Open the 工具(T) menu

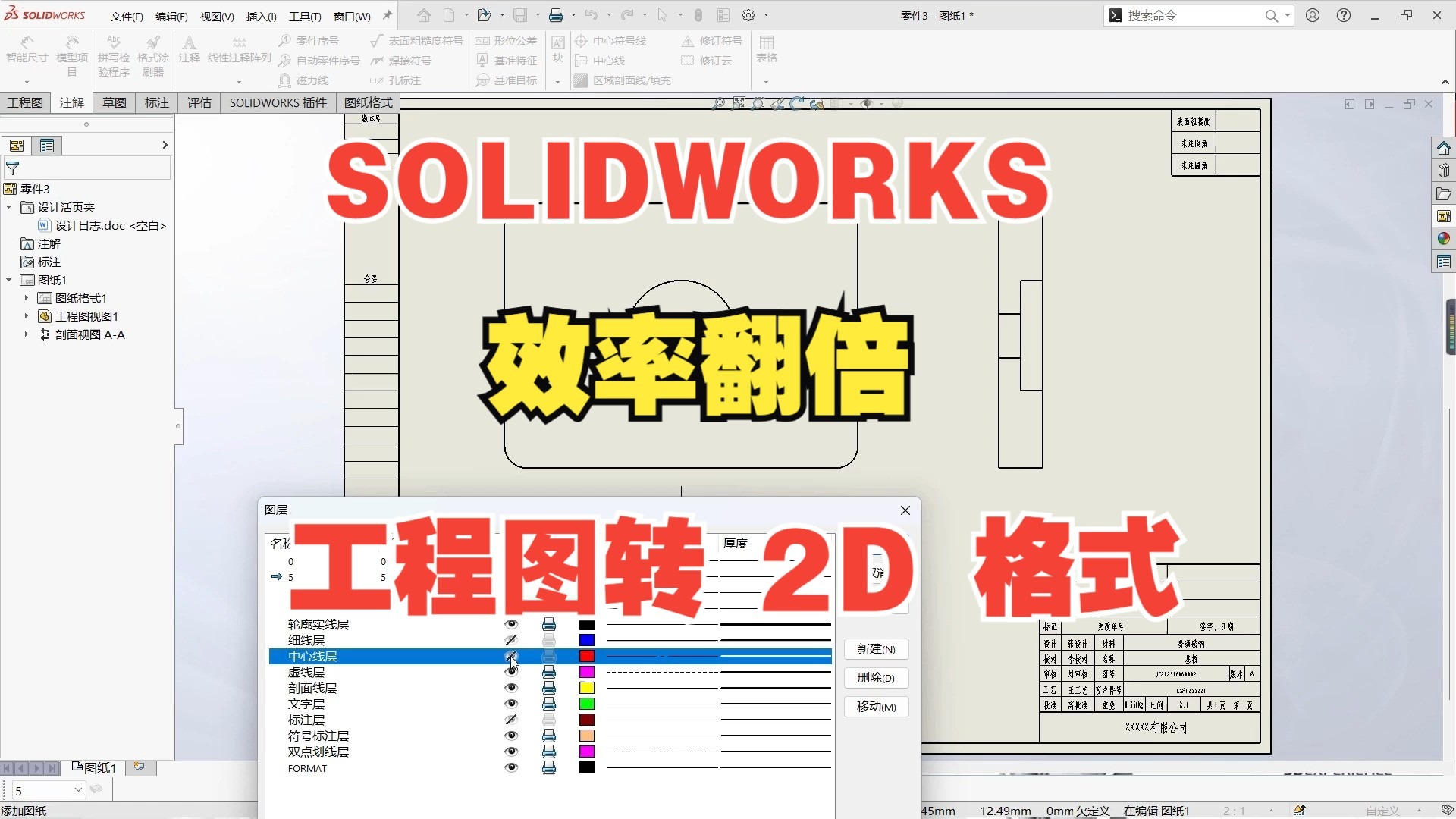point(304,16)
